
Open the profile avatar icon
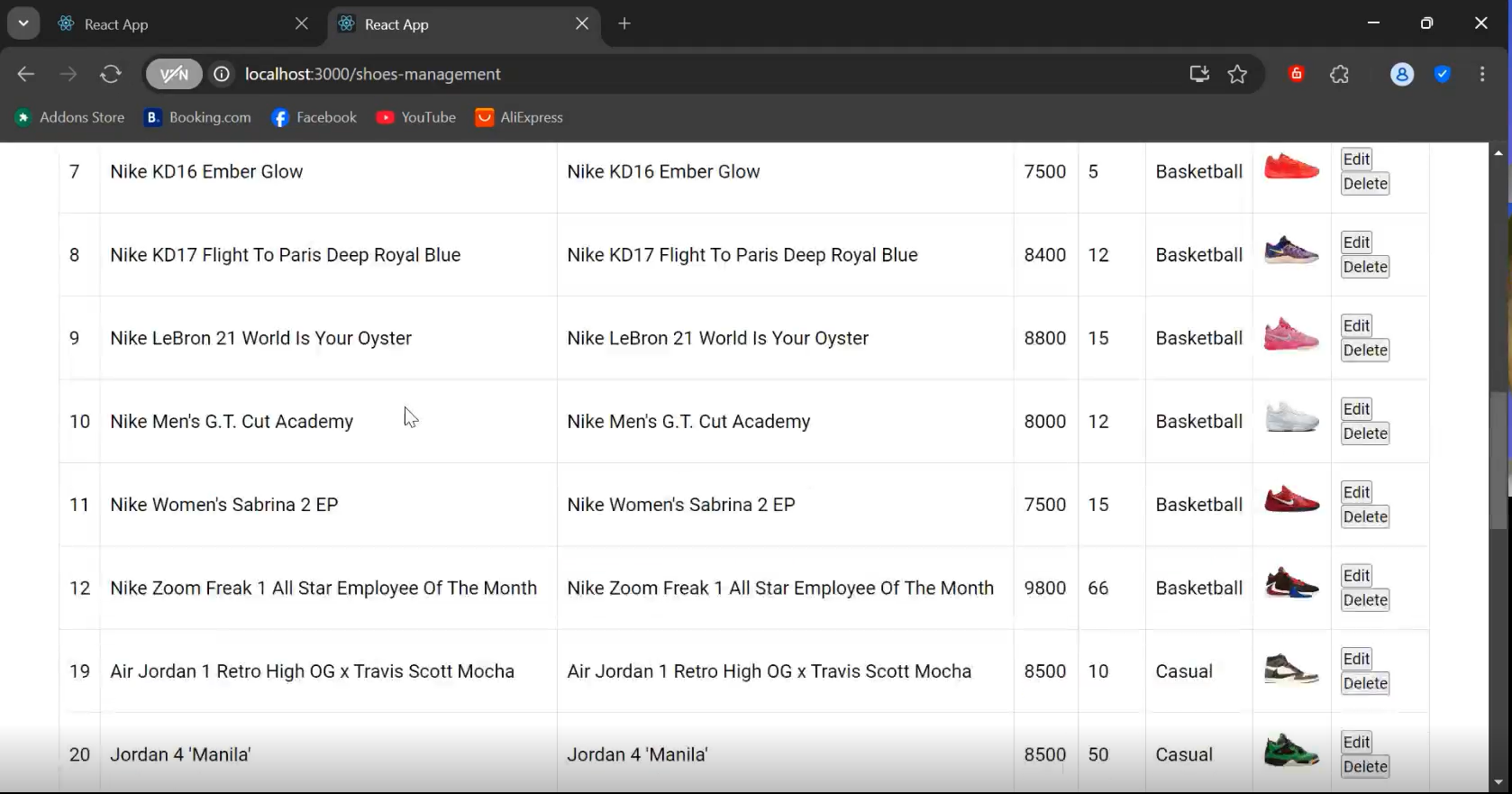(1402, 74)
